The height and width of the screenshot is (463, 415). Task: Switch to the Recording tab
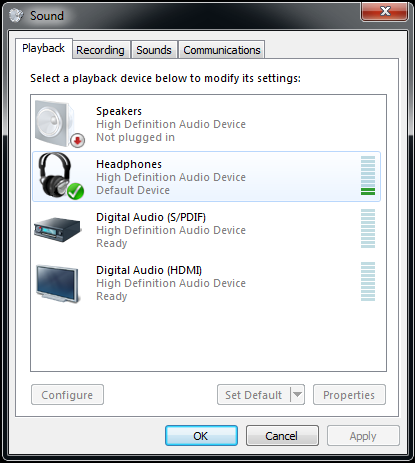100,50
